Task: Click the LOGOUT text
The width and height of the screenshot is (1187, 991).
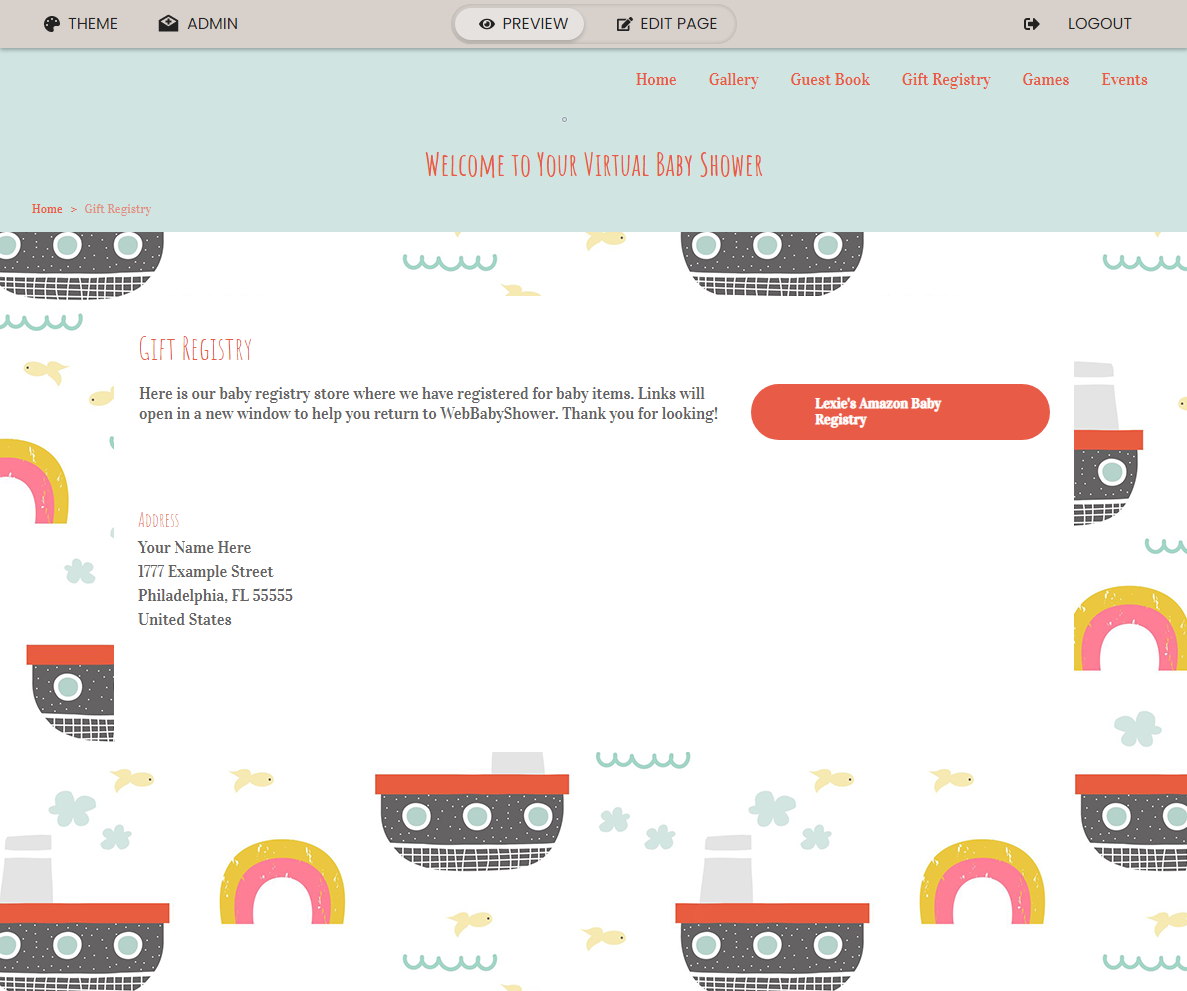Action: 1099,24
